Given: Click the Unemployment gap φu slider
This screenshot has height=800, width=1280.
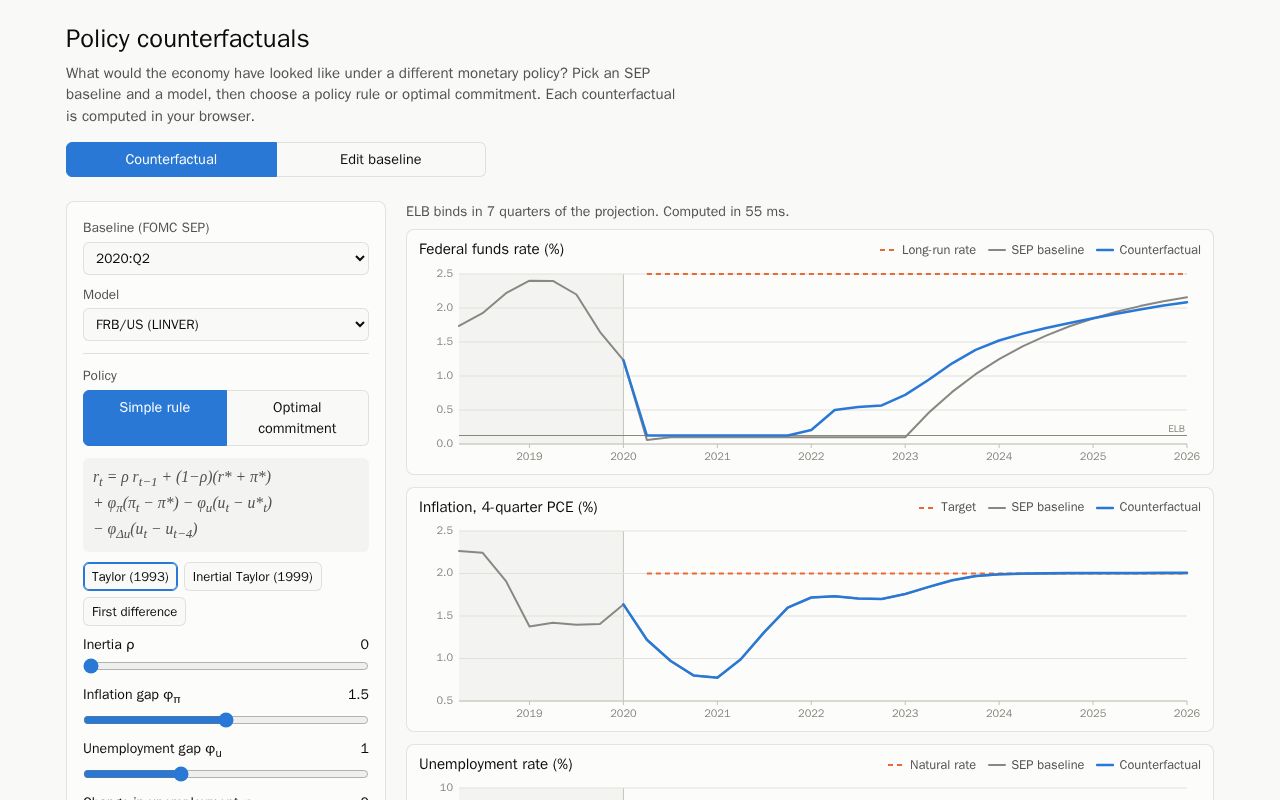Looking at the screenshot, I should point(226,774).
